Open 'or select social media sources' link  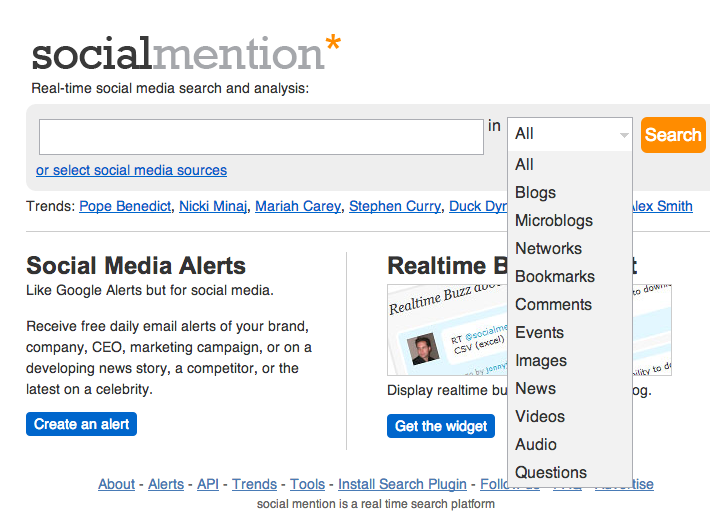point(131,170)
